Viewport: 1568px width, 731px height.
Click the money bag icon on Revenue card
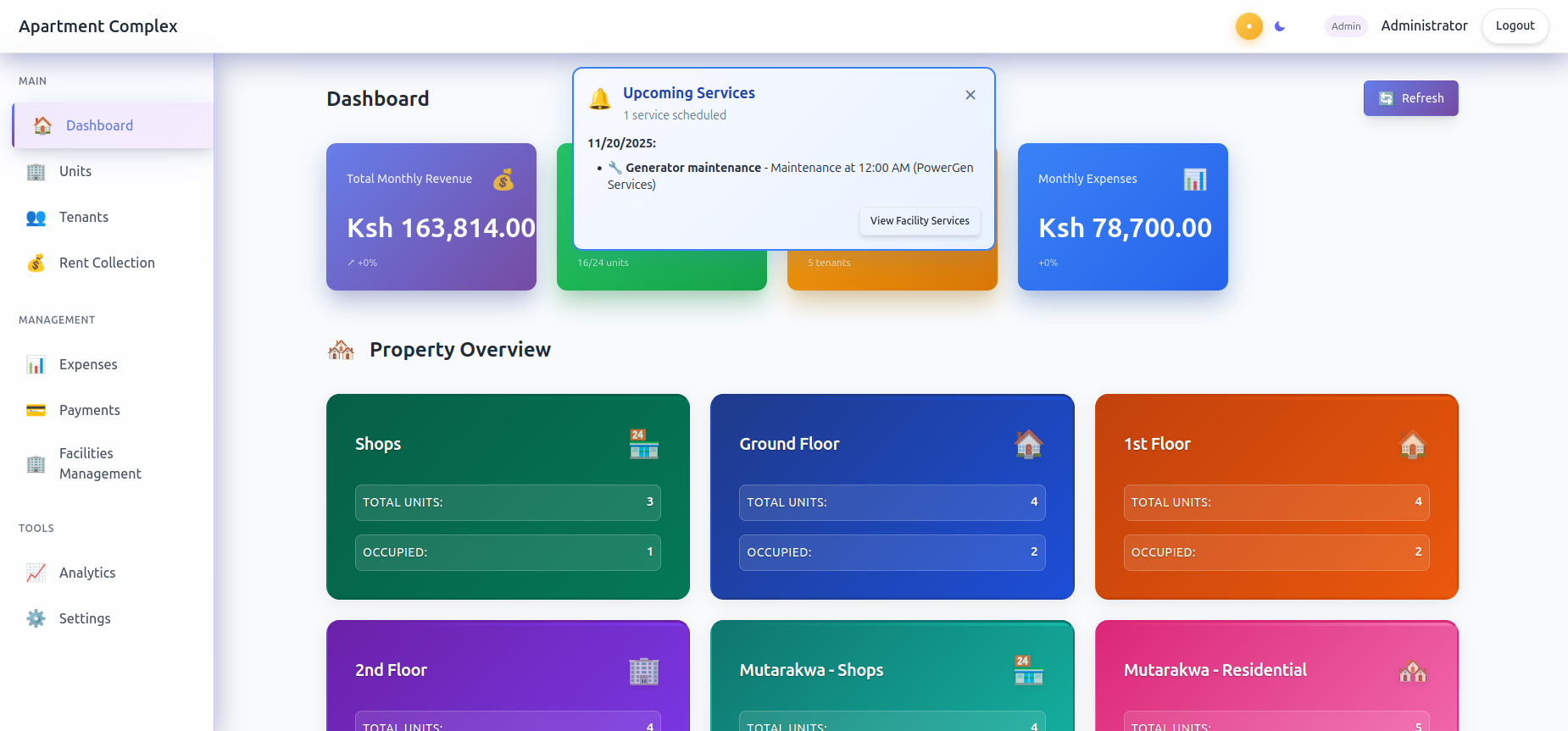[x=503, y=180]
